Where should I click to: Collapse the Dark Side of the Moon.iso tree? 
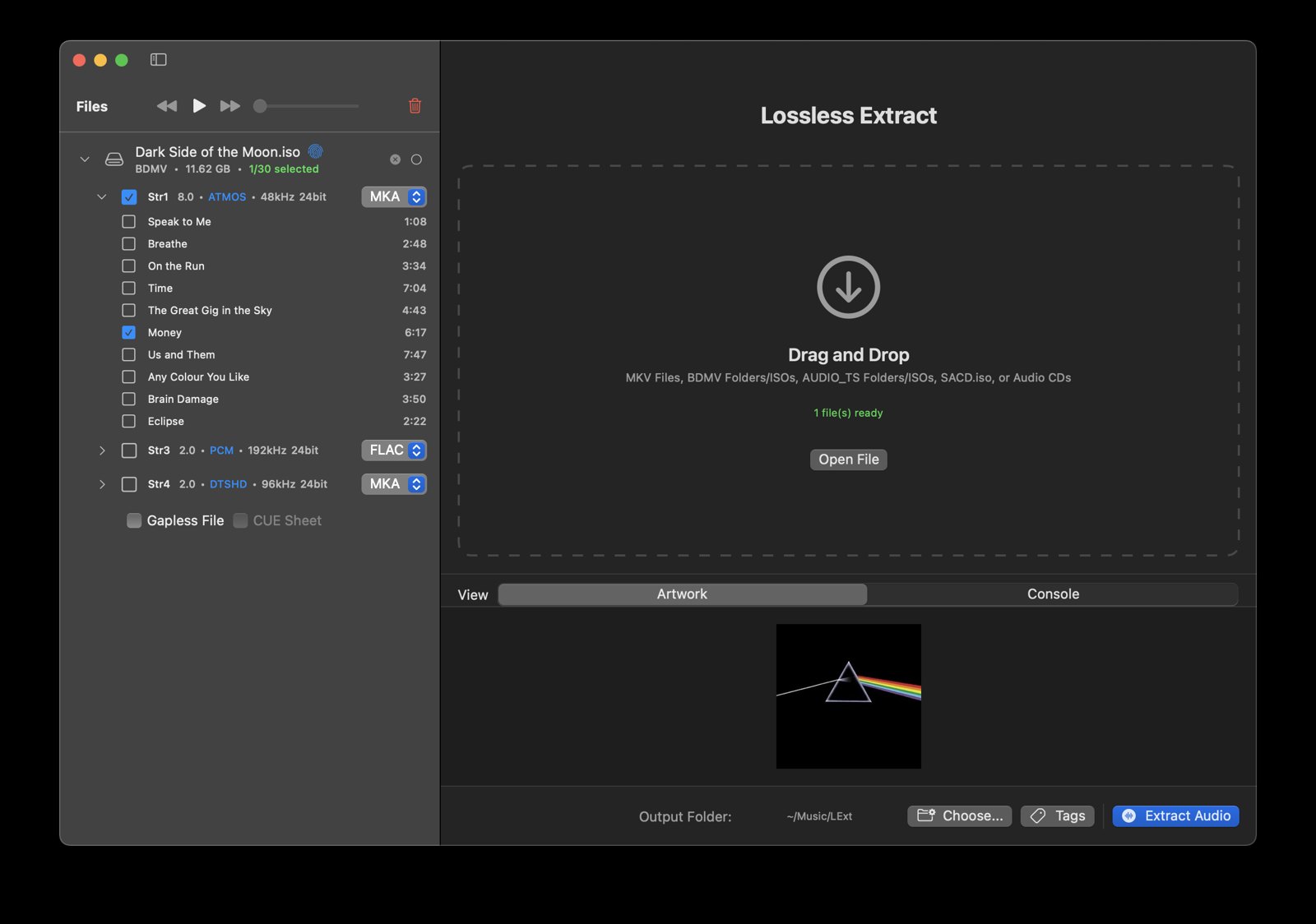coord(85,159)
